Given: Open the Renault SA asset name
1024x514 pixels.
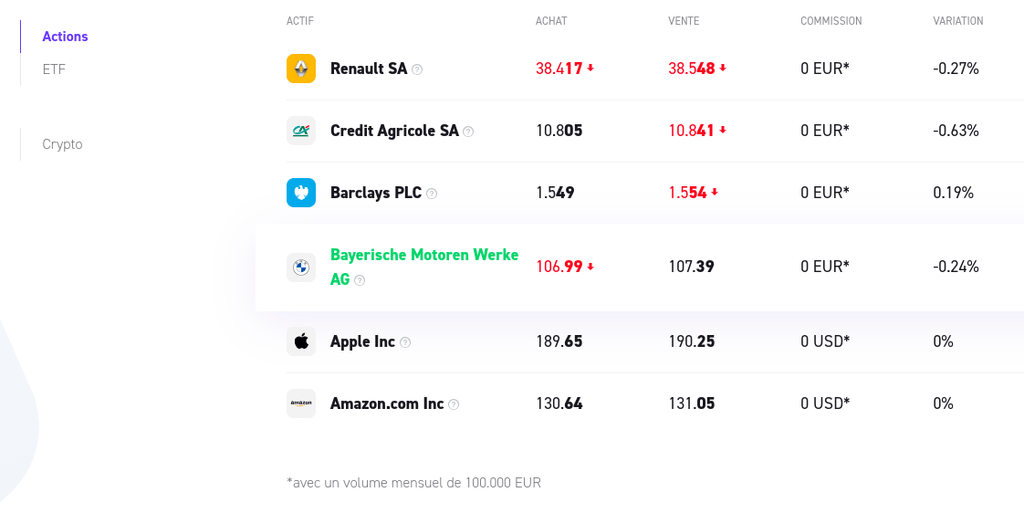Looking at the screenshot, I should pos(368,69).
